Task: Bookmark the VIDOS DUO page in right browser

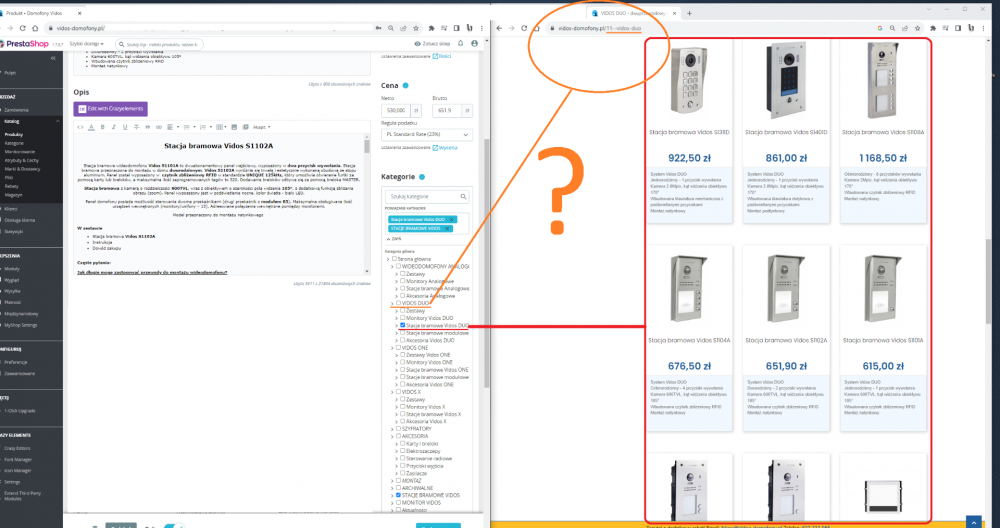Action: [x=917, y=28]
